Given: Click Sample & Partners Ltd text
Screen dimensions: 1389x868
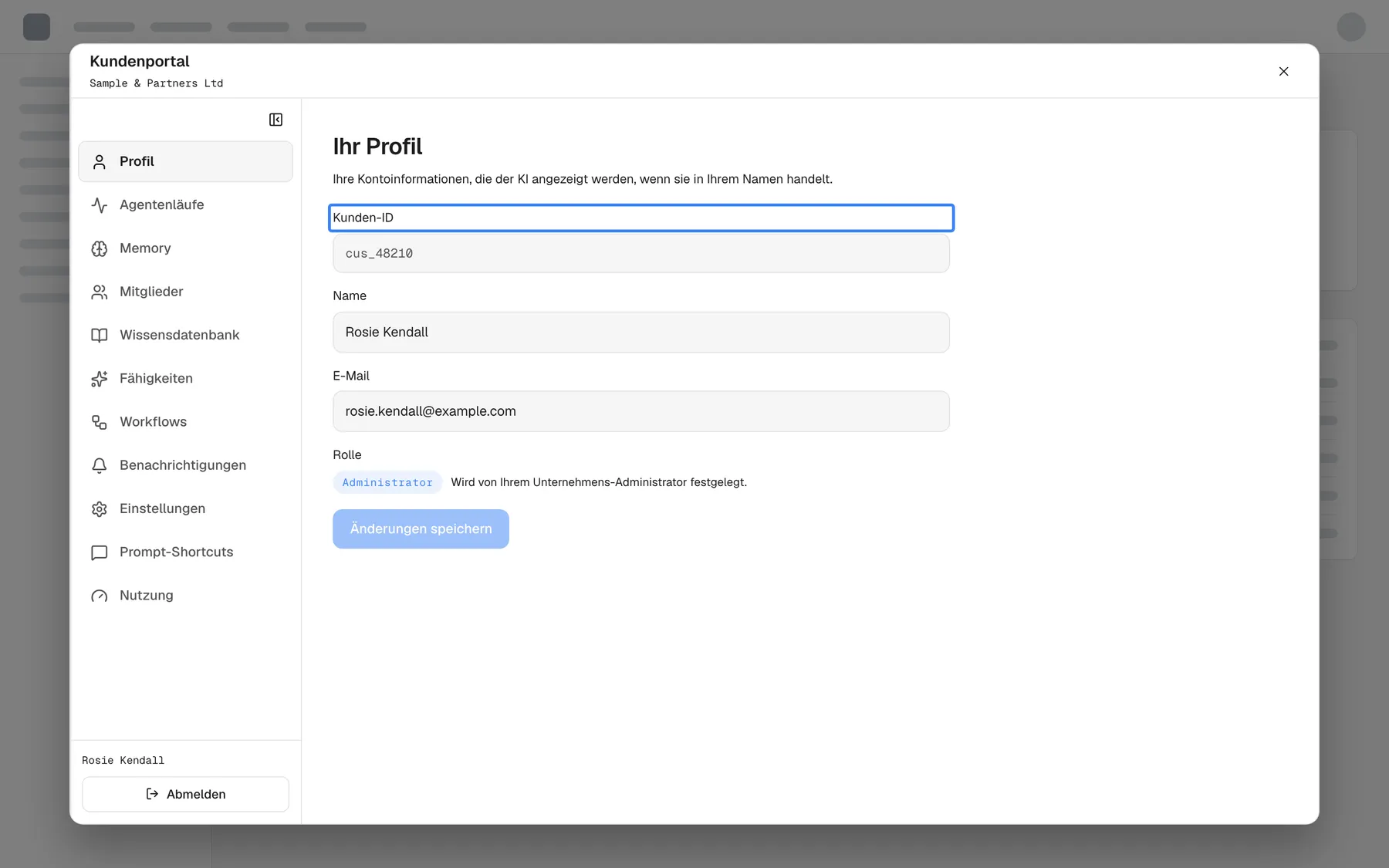Looking at the screenshot, I should point(156,83).
